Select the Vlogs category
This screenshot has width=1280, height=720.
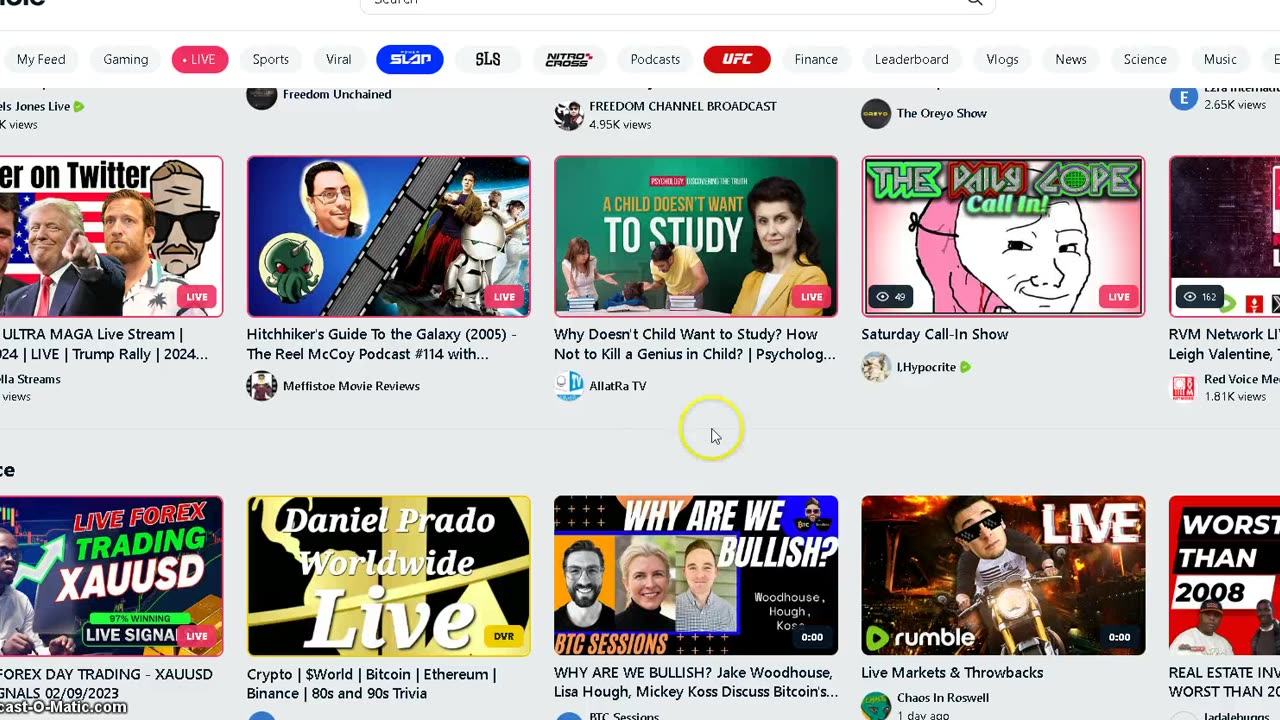tap(1002, 59)
